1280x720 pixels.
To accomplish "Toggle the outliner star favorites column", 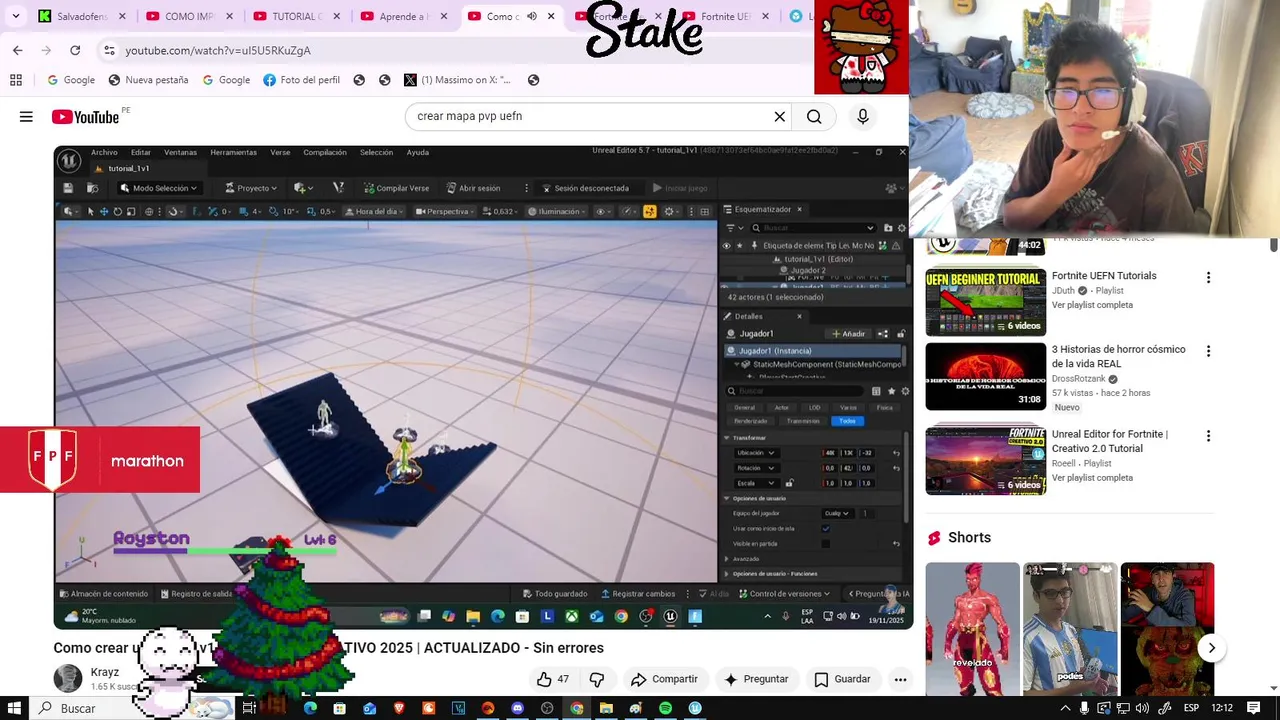I will click(740, 245).
